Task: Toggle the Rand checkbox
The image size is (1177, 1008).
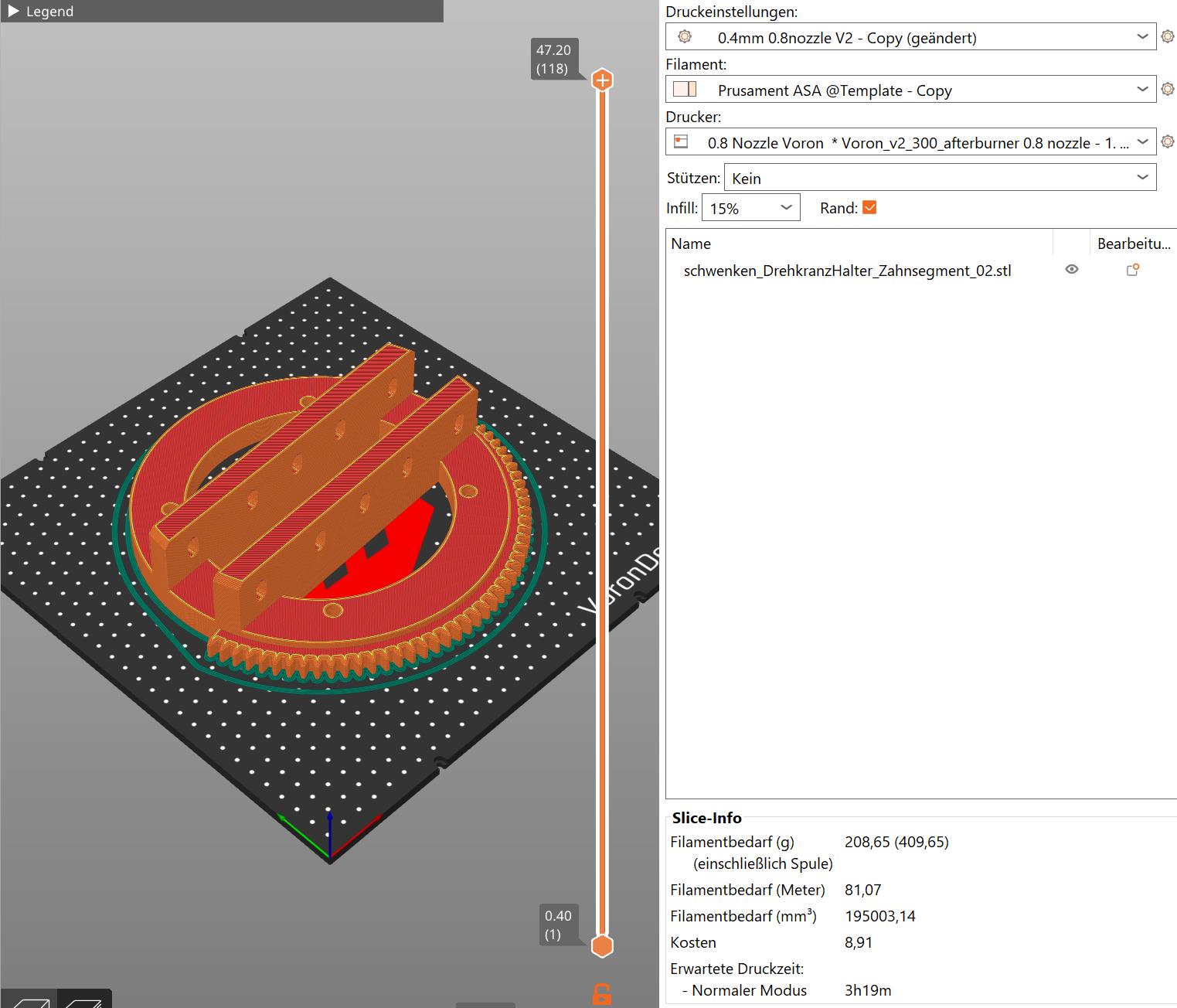Action: 869,207
